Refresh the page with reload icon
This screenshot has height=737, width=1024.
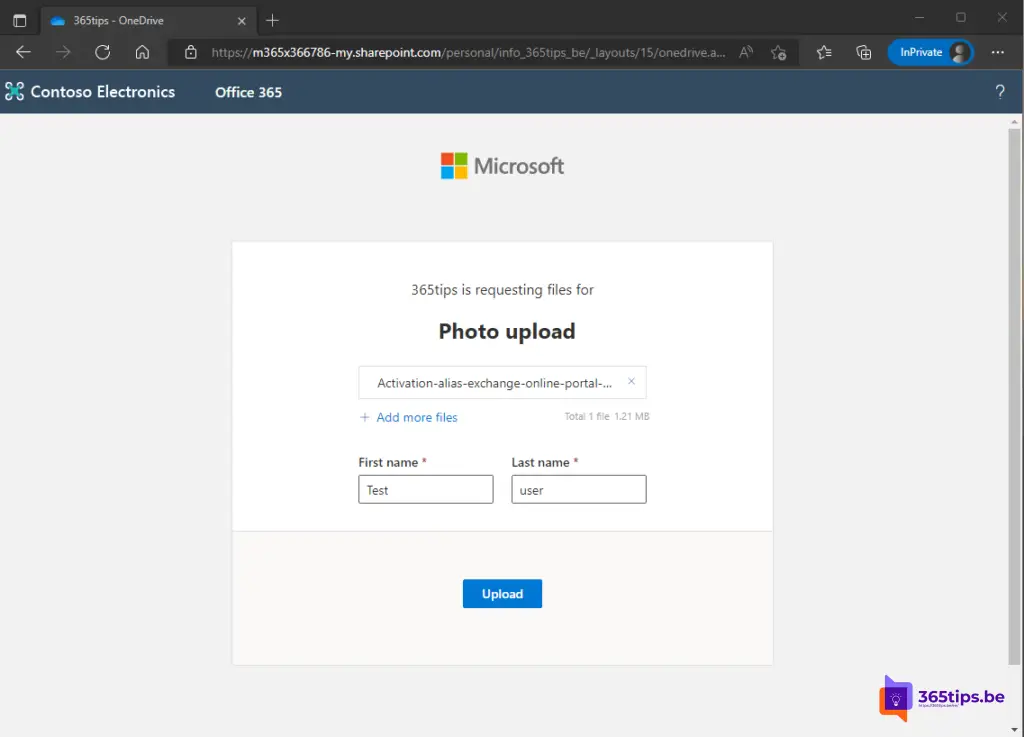pos(102,53)
